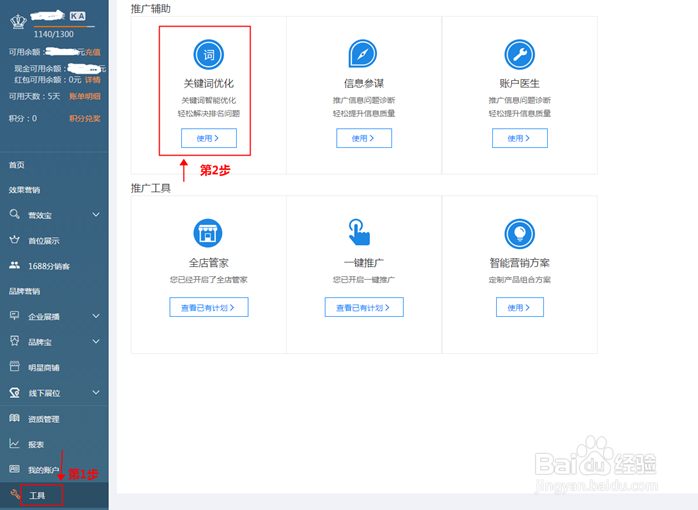This screenshot has width=698, height=510.
Task: Open 报表 sidebar entry
Action: click(36, 445)
